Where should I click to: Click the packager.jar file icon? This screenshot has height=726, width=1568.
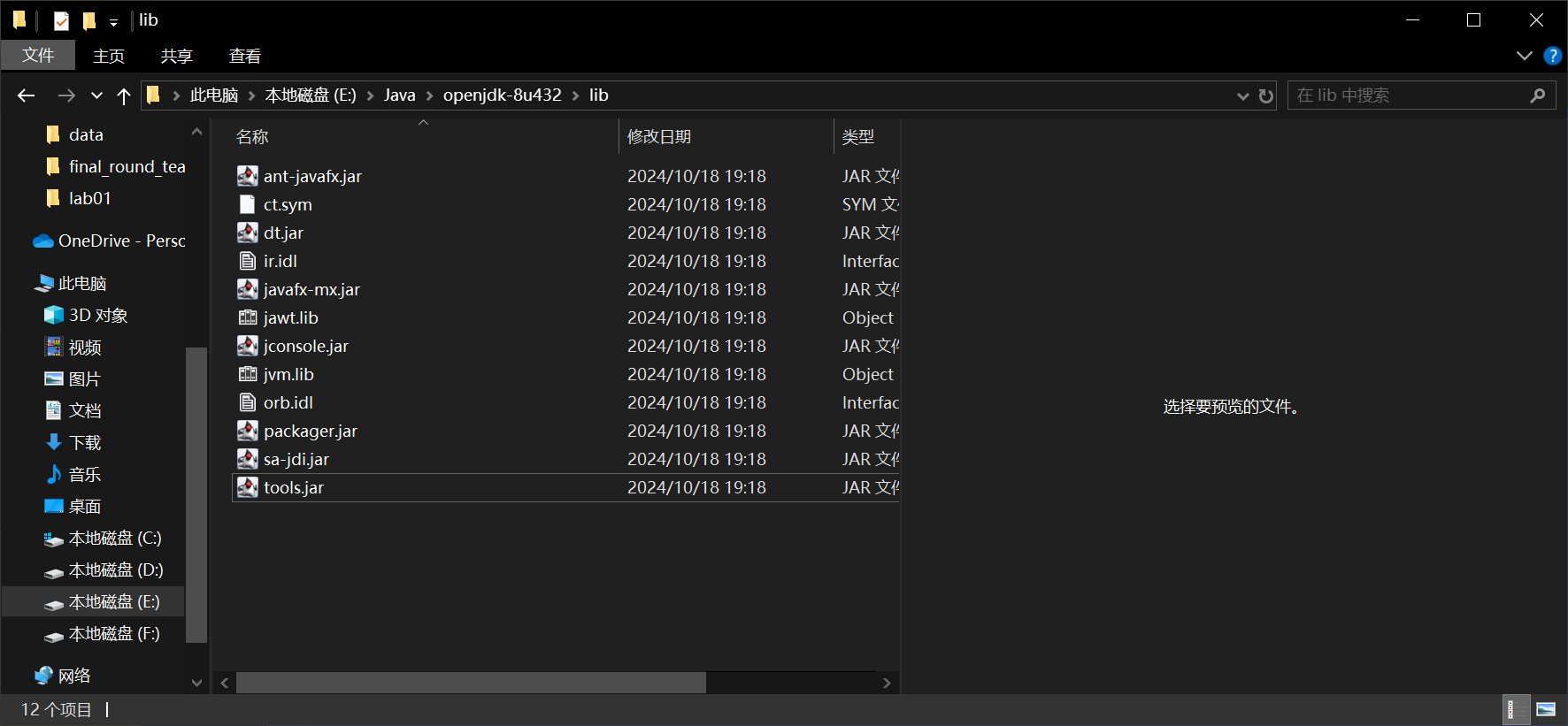[x=248, y=431]
